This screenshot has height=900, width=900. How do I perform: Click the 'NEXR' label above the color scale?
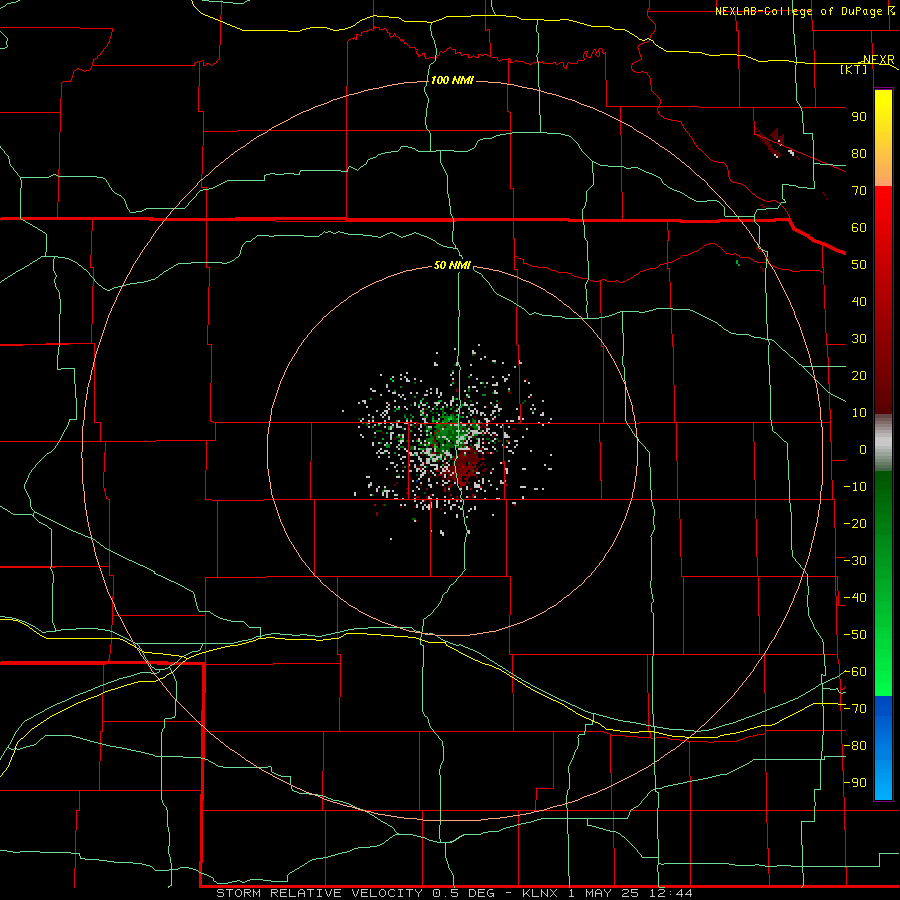879,60
